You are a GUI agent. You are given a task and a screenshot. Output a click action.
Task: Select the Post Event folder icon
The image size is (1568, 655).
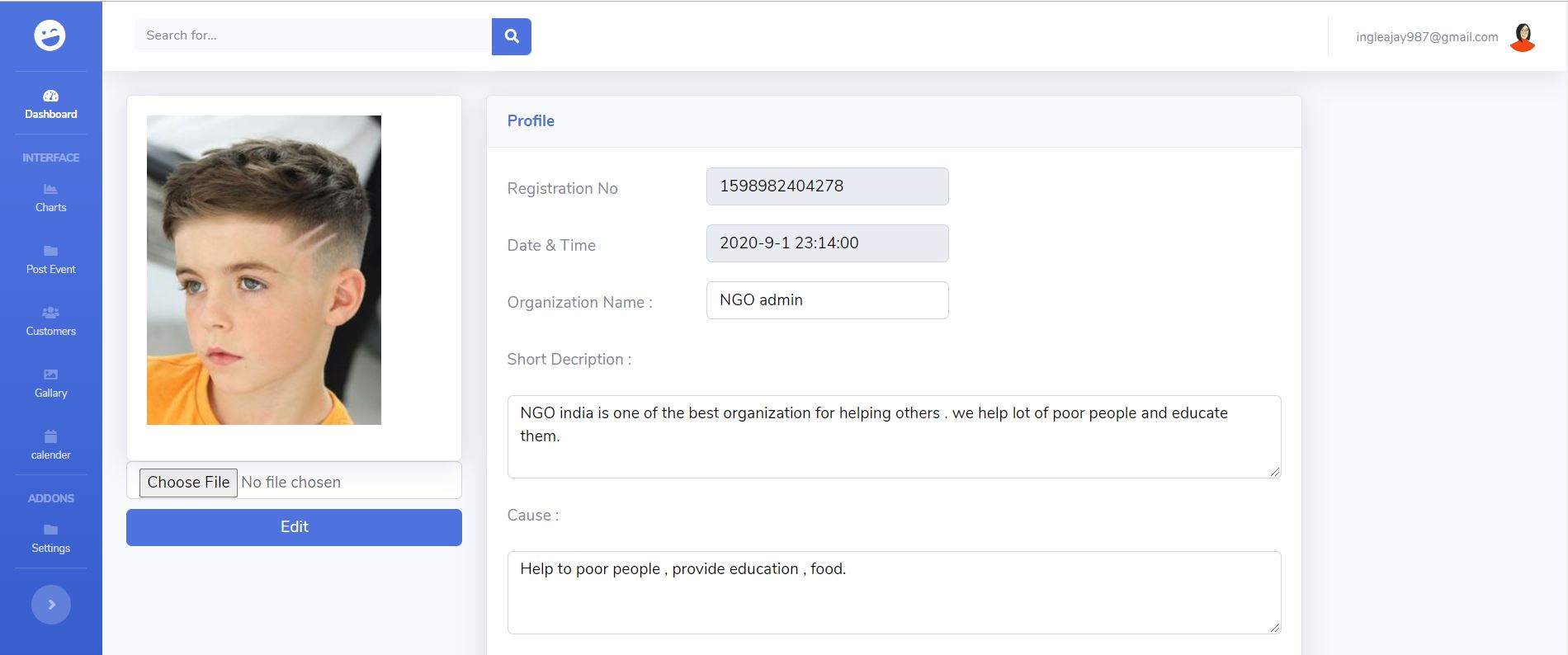coord(50,251)
